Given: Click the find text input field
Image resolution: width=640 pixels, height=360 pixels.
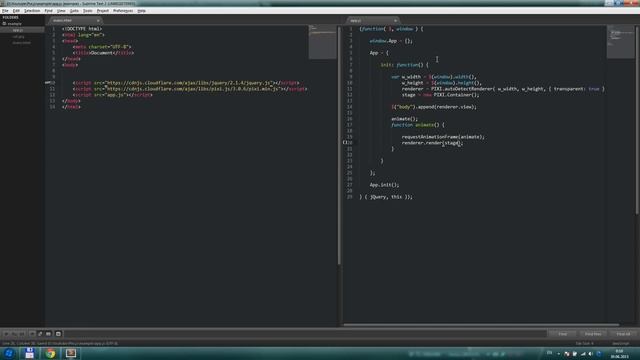Looking at the screenshot, I should 305,334.
